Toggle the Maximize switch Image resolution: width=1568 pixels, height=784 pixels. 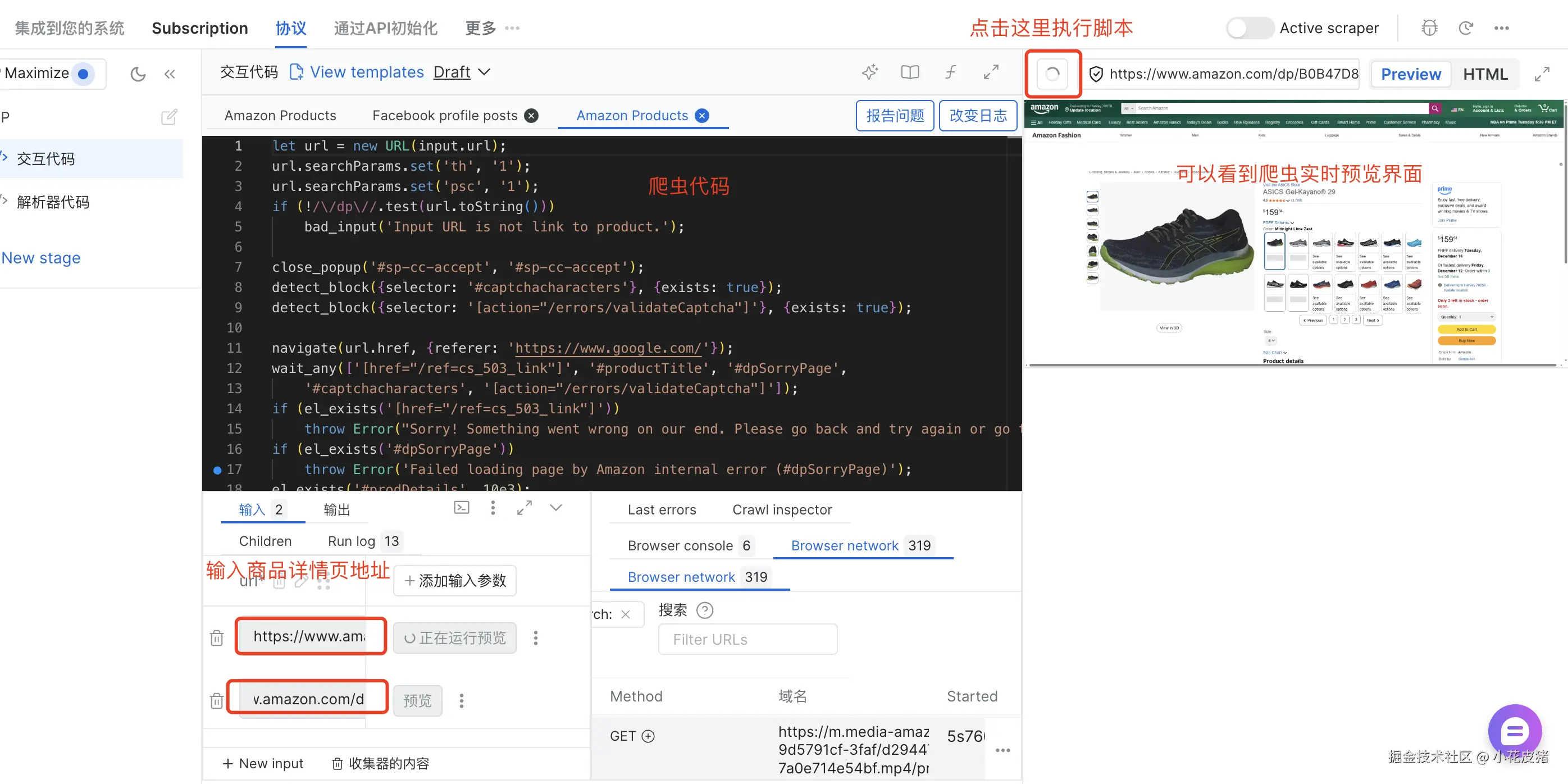[83, 74]
